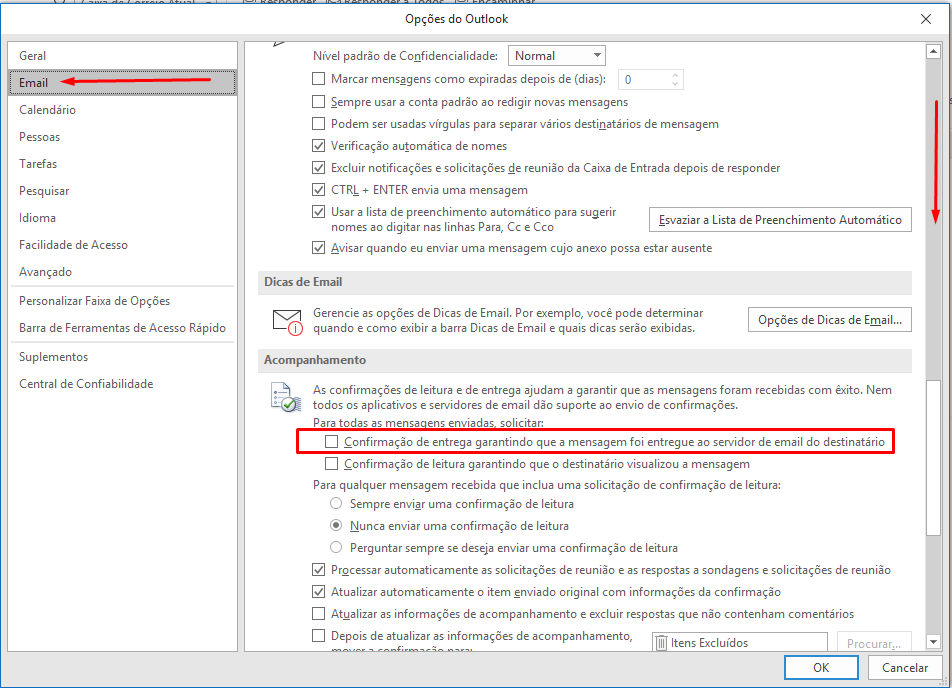Click Esvaziar a Lista de Preenchimento Automático
952x688 pixels.
[x=780, y=220]
